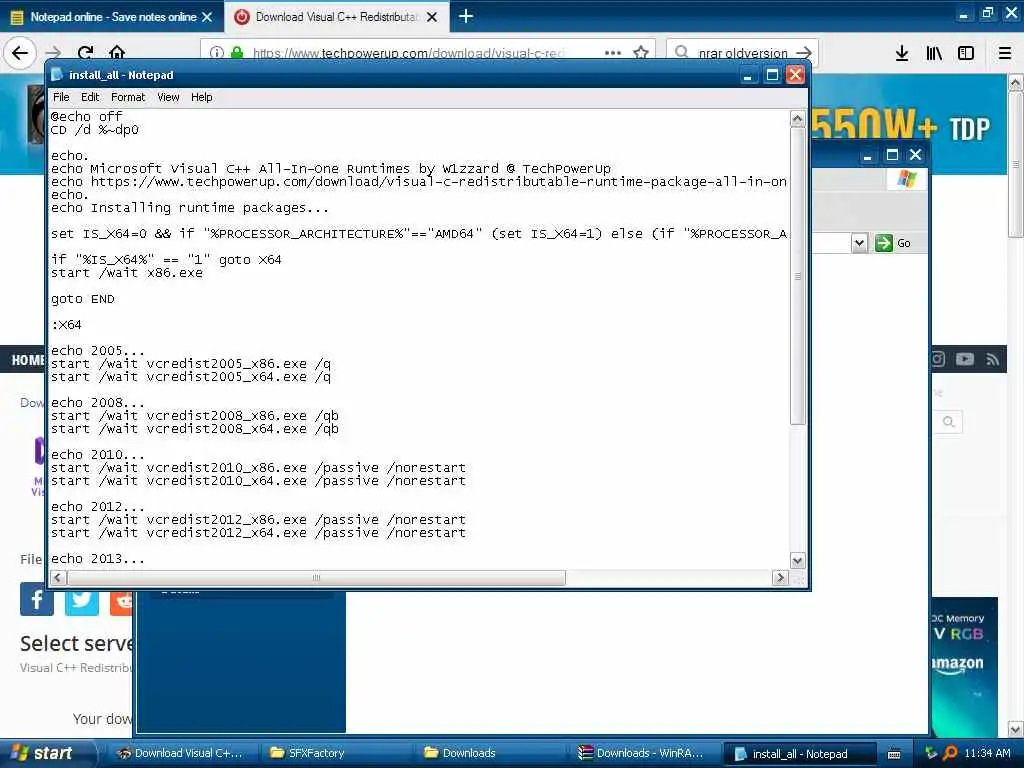1024x768 pixels.
Task: Open a new browser tab
Action: coord(466,16)
